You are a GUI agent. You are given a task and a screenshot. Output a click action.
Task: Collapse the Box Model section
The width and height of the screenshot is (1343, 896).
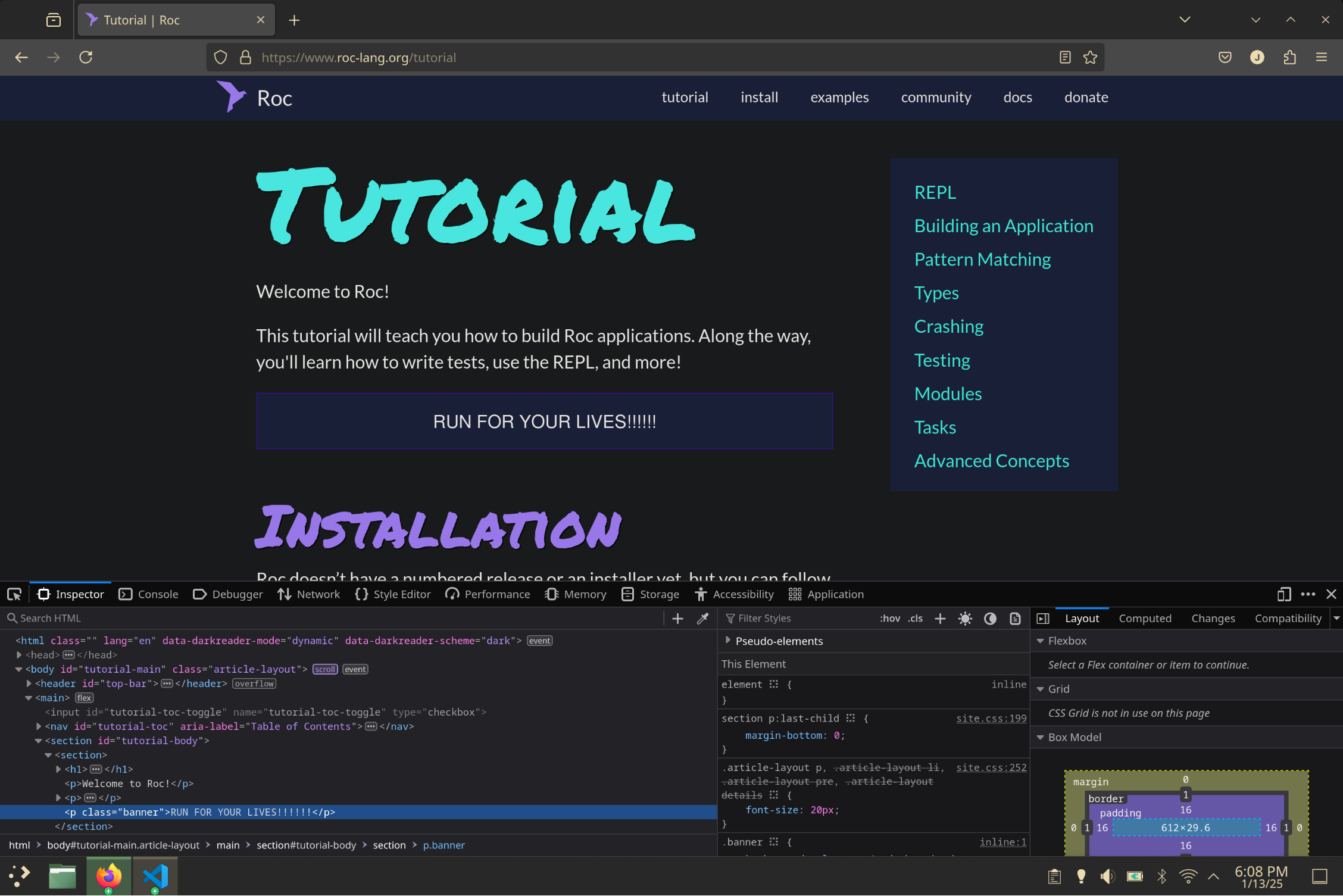pyautogui.click(x=1040, y=738)
